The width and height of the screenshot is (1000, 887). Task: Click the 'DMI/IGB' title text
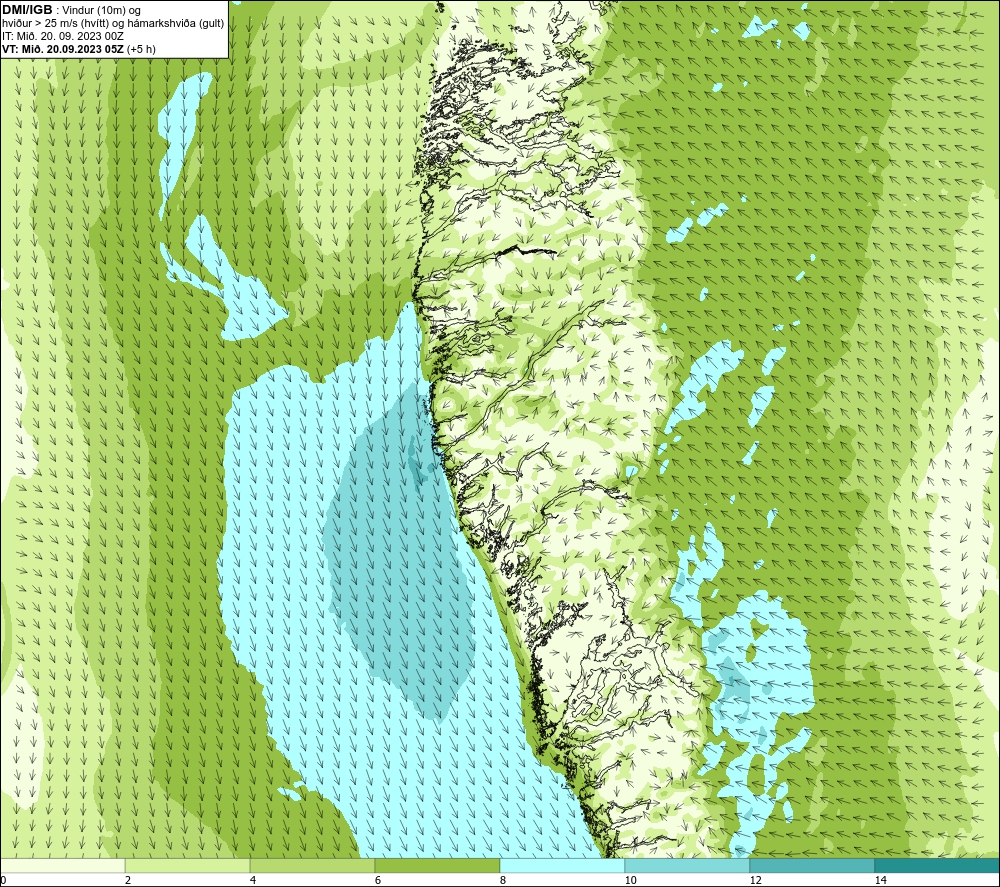coord(27,10)
